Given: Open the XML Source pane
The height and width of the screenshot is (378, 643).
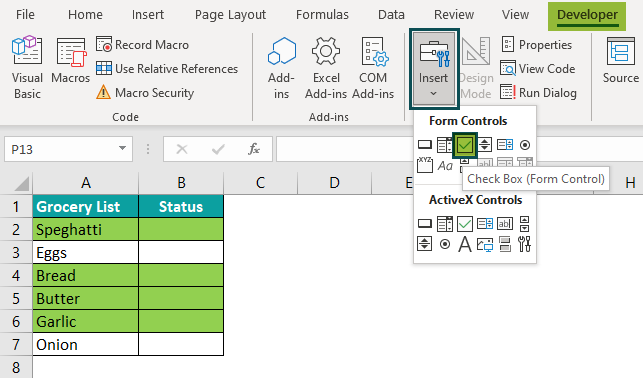Looking at the screenshot, I should pos(620,61).
